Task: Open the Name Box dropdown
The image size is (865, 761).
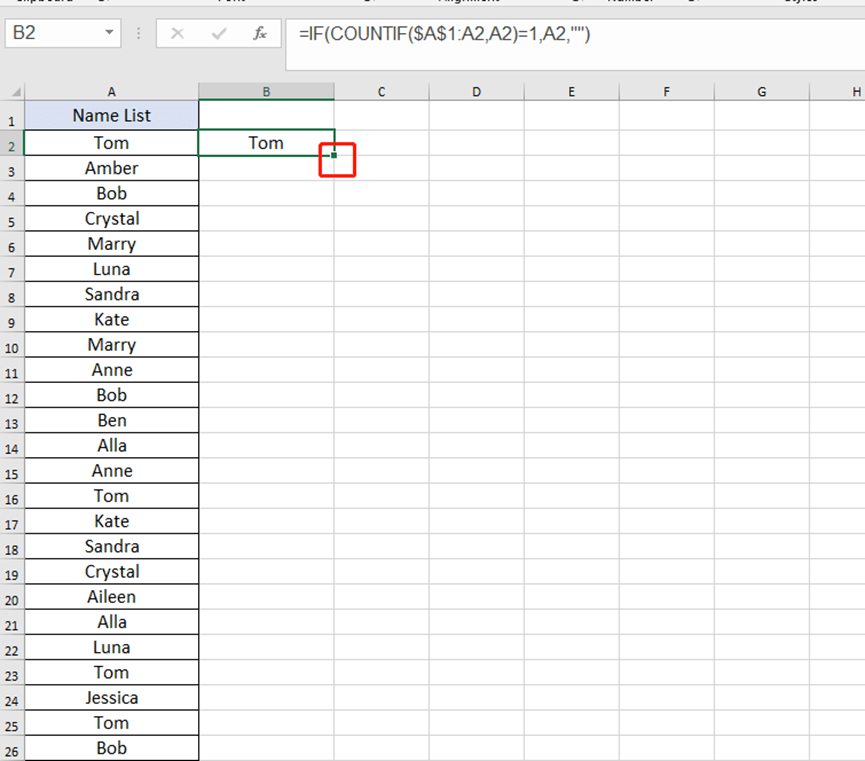Action: coord(110,33)
